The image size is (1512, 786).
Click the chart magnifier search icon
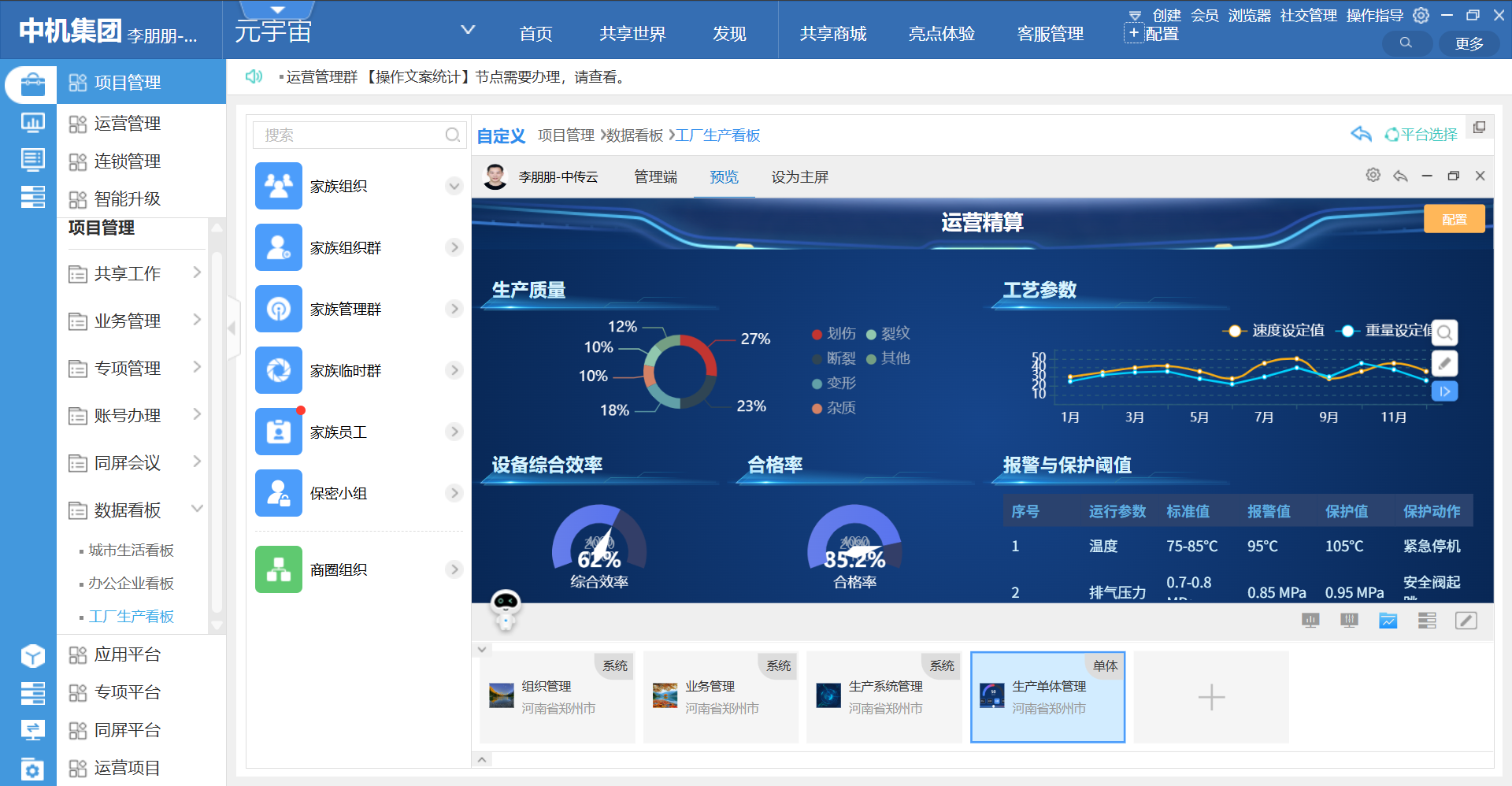(1444, 333)
